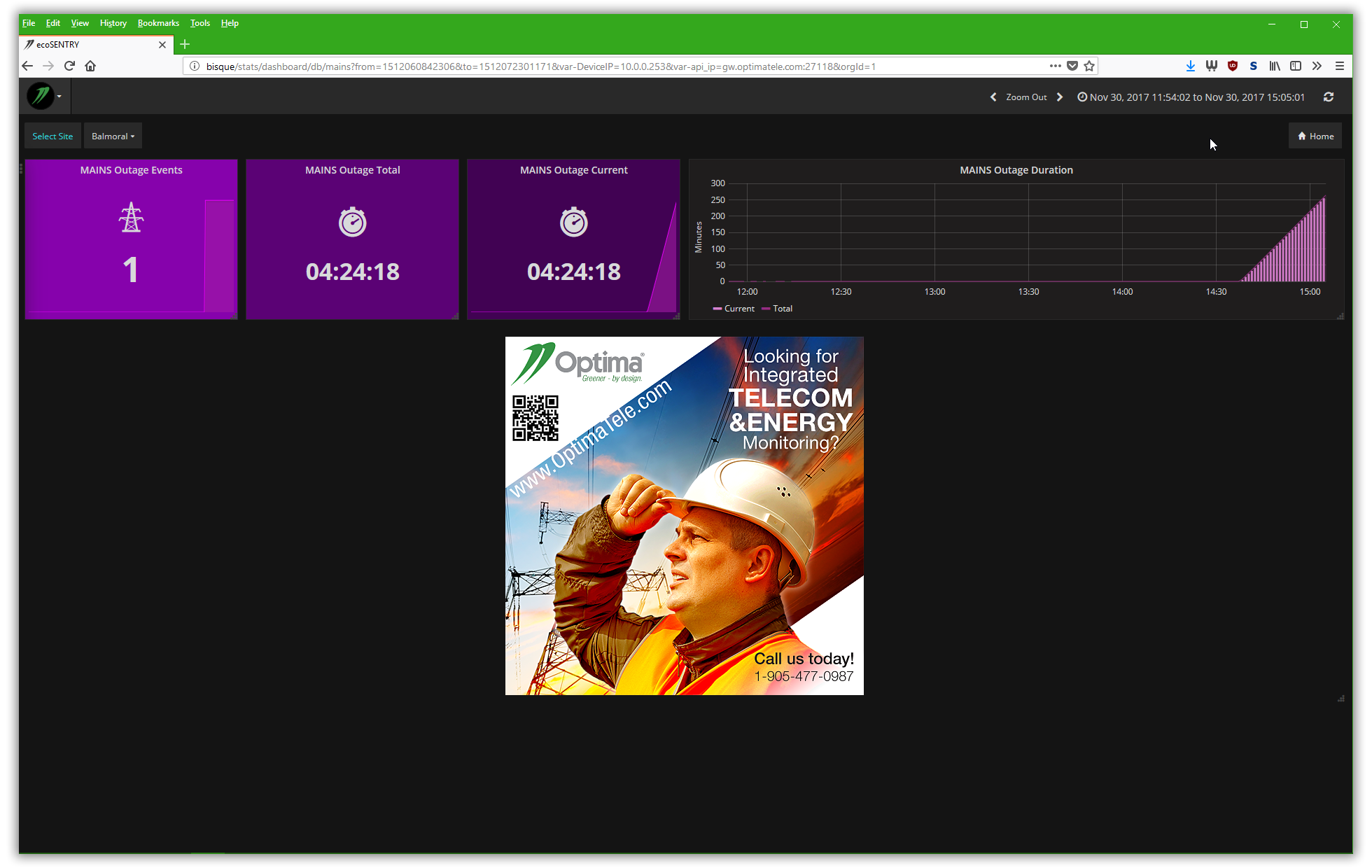1372x868 pixels.
Task: Open the Library bookshelf icon
Action: click(1275, 66)
